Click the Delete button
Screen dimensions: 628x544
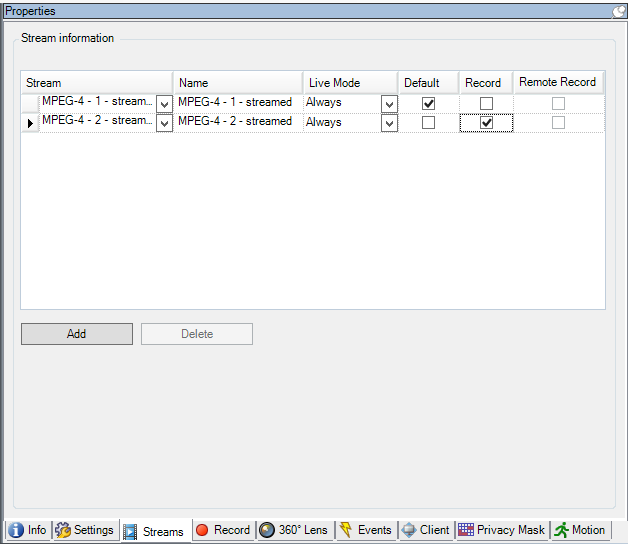[197, 334]
